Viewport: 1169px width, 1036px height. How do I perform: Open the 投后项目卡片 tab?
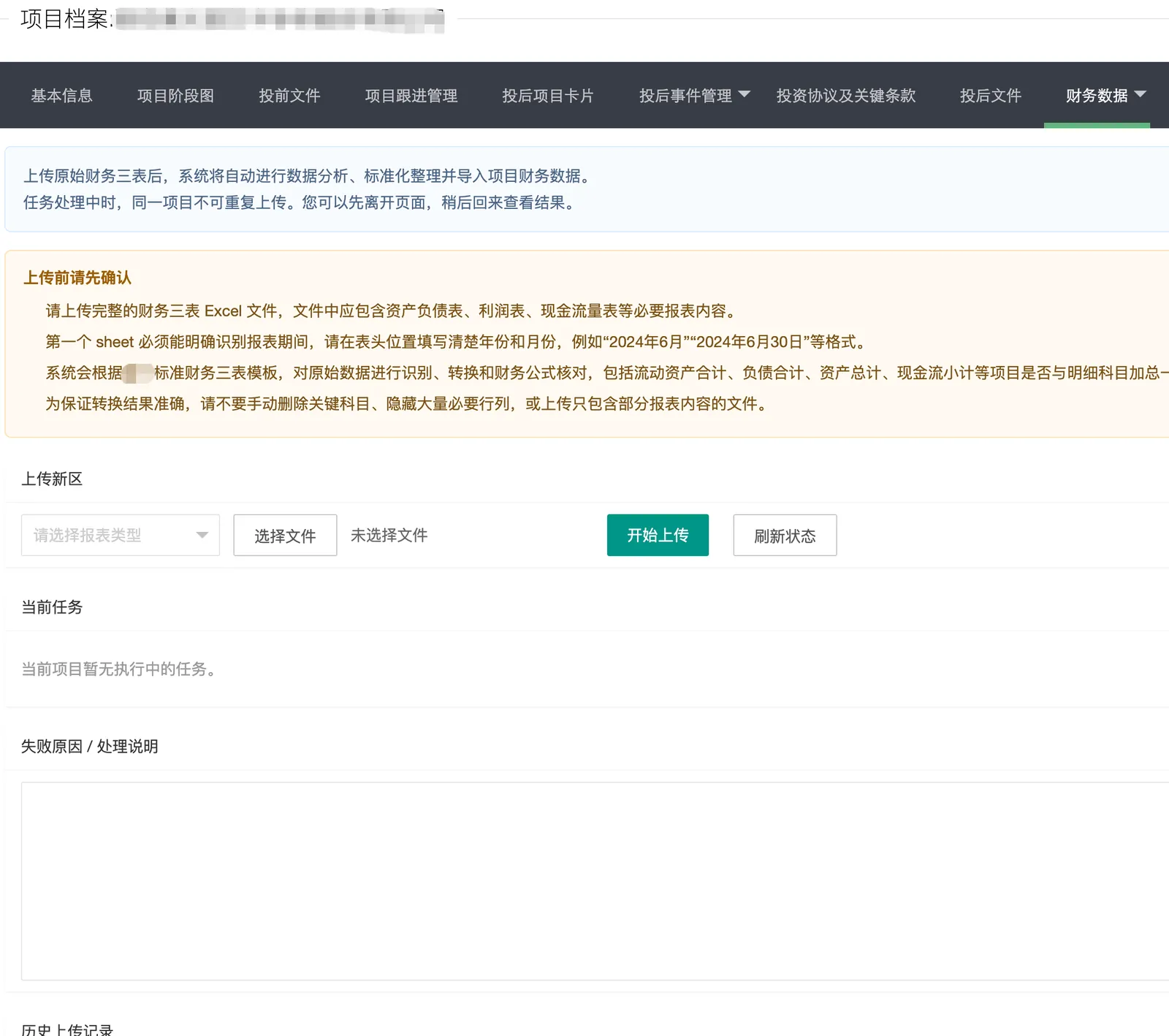coord(548,96)
